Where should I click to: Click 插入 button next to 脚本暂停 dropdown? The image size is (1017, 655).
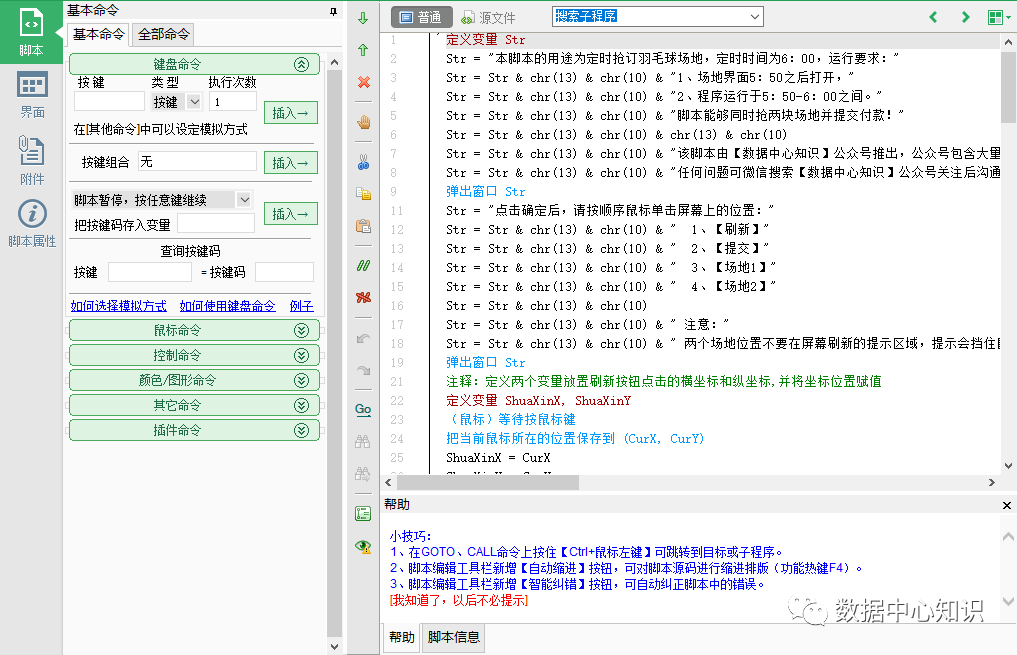coord(291,214)
